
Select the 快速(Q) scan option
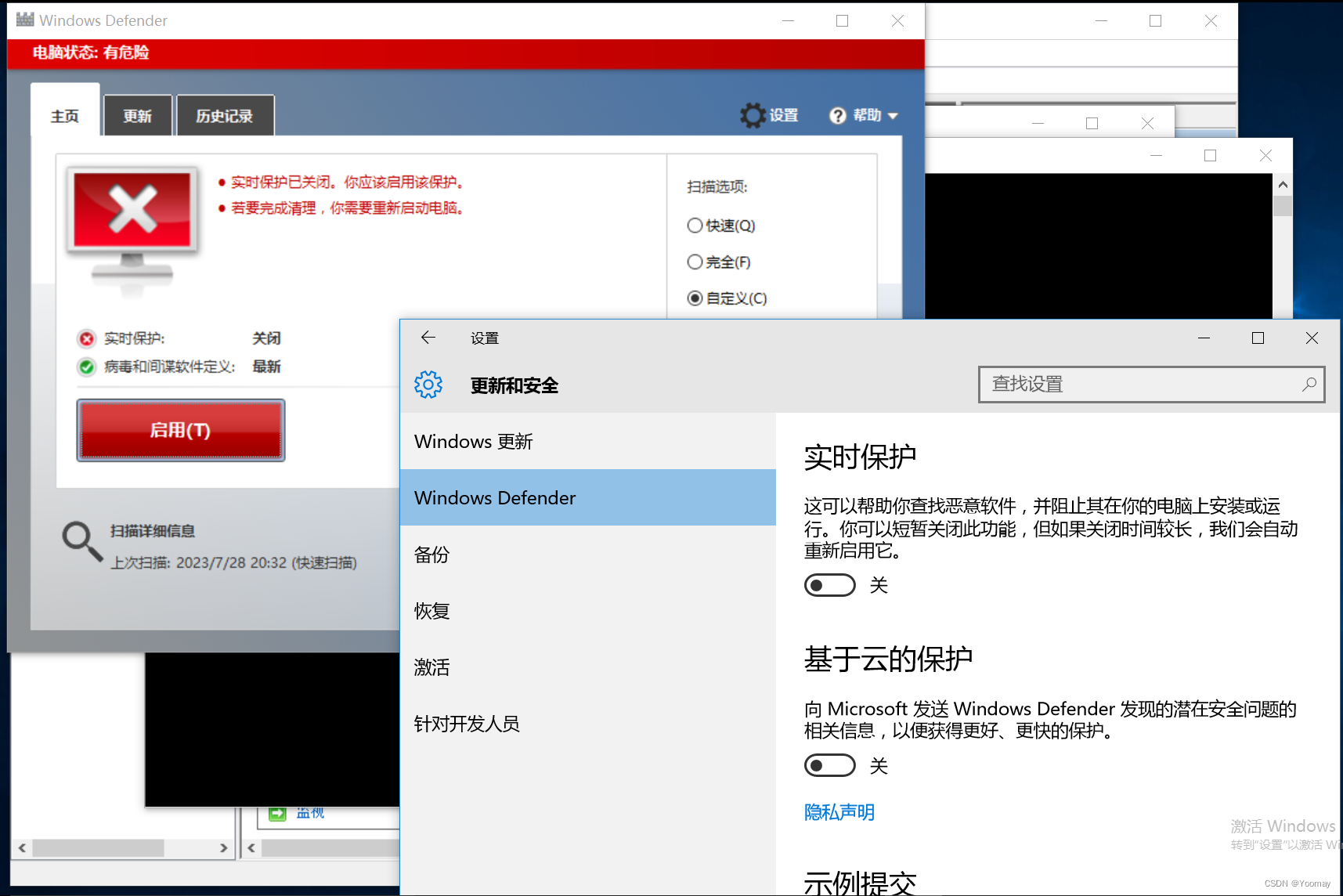(x=695, y=226)
